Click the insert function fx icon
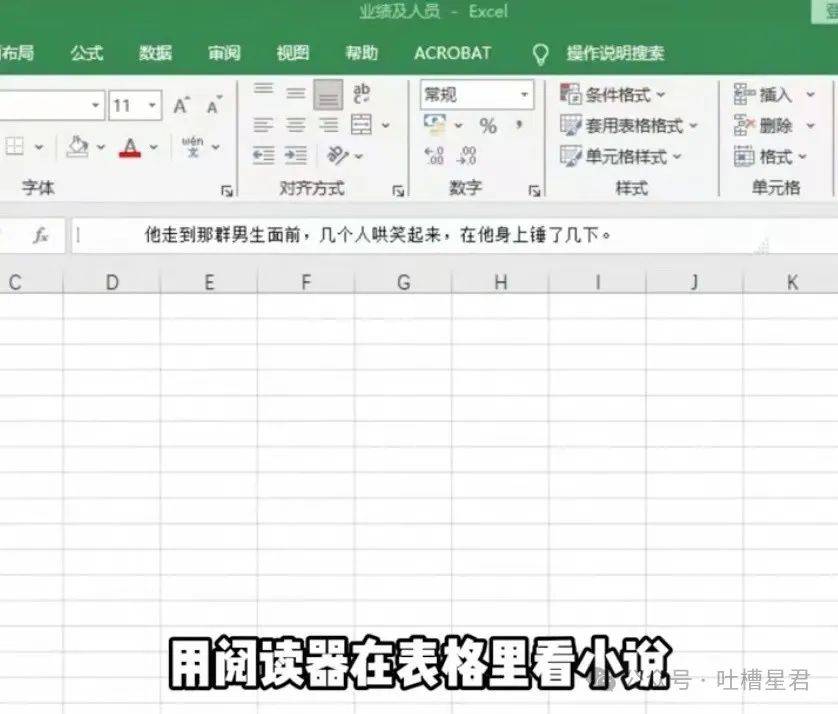This screenshot has width=838, height=714. click(x=41, y=236)
